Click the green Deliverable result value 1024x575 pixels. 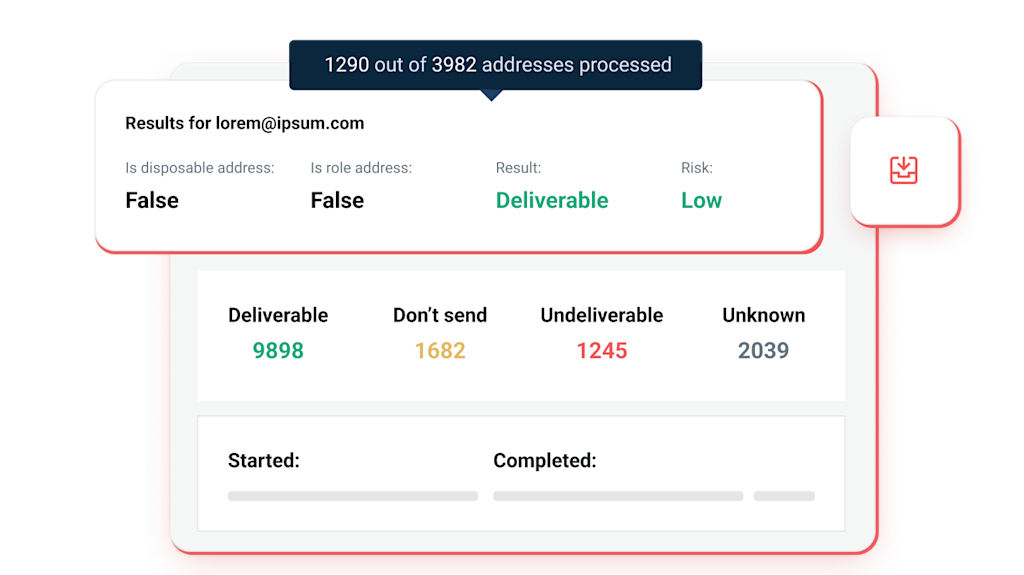[x=552, y=201]
